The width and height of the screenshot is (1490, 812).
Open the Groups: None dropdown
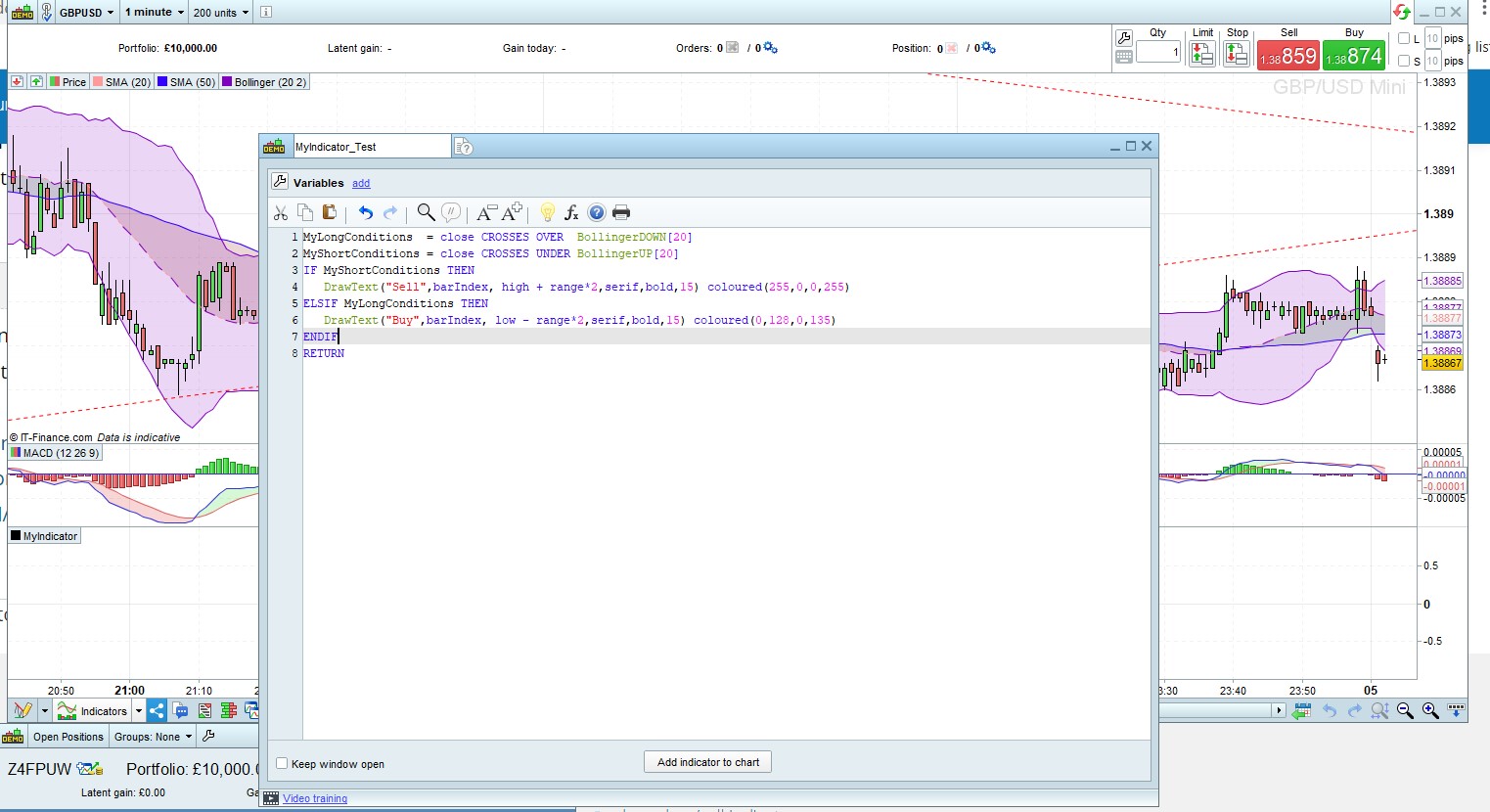[154, 737]
